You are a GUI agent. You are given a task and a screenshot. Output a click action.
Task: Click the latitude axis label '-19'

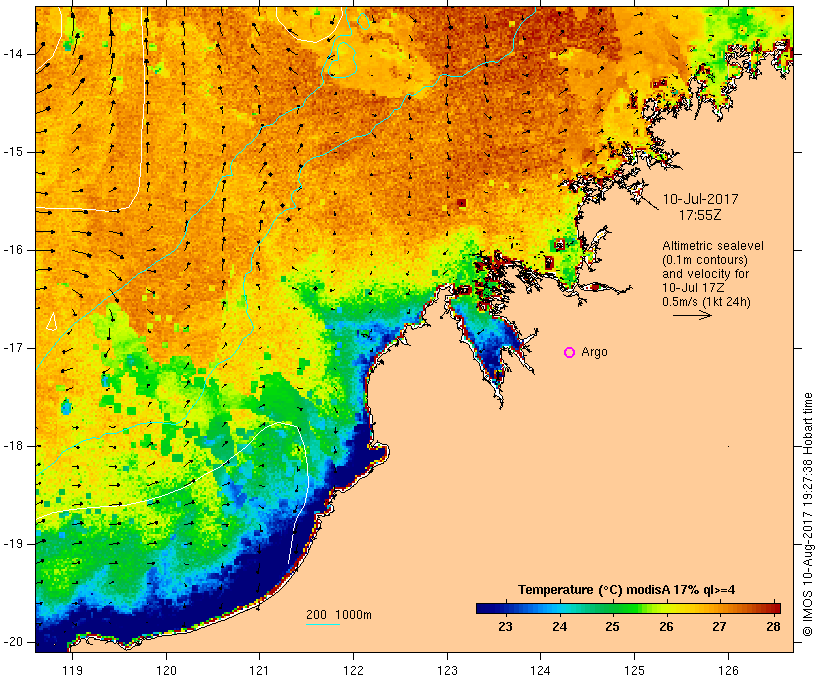(13, 544)
